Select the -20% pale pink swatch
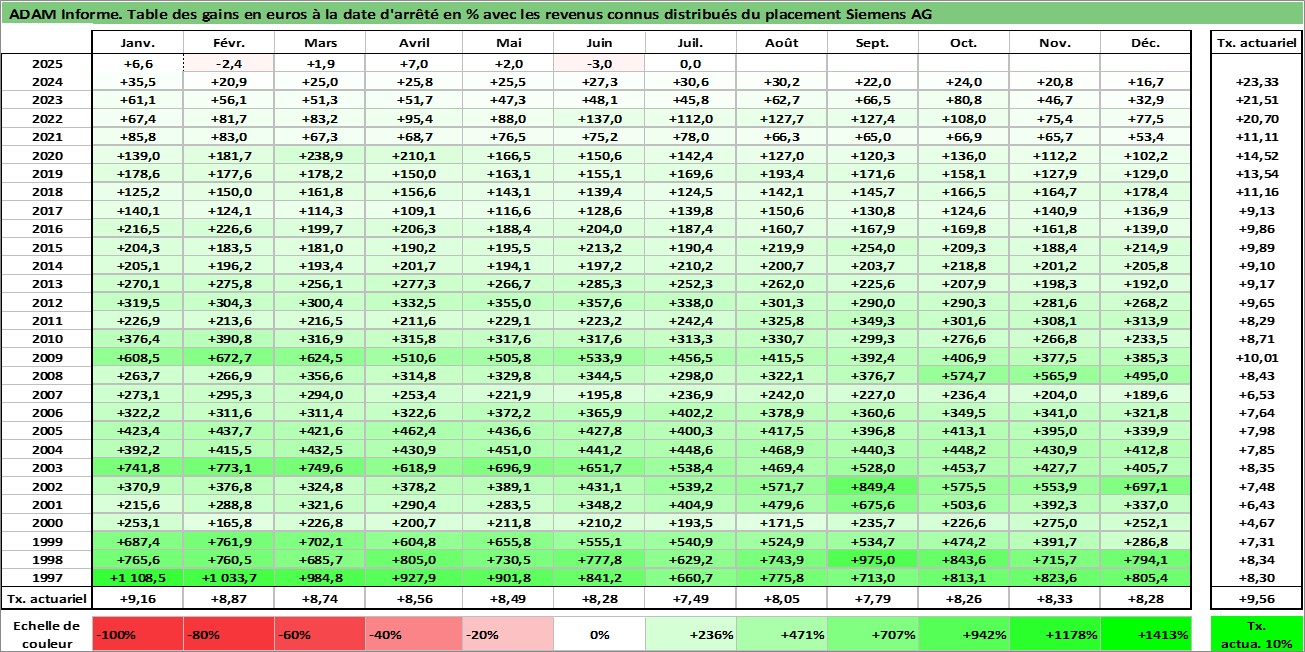This screenshot has height=652, width=1305. pos(507,634)
